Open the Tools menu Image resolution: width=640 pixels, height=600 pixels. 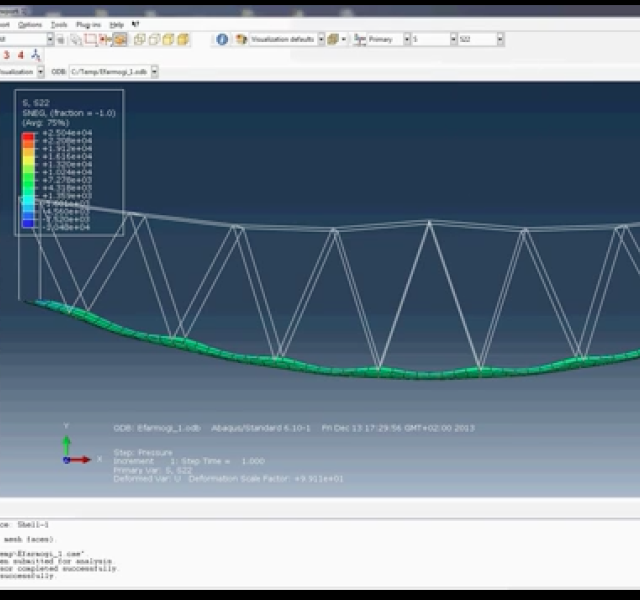59,25
